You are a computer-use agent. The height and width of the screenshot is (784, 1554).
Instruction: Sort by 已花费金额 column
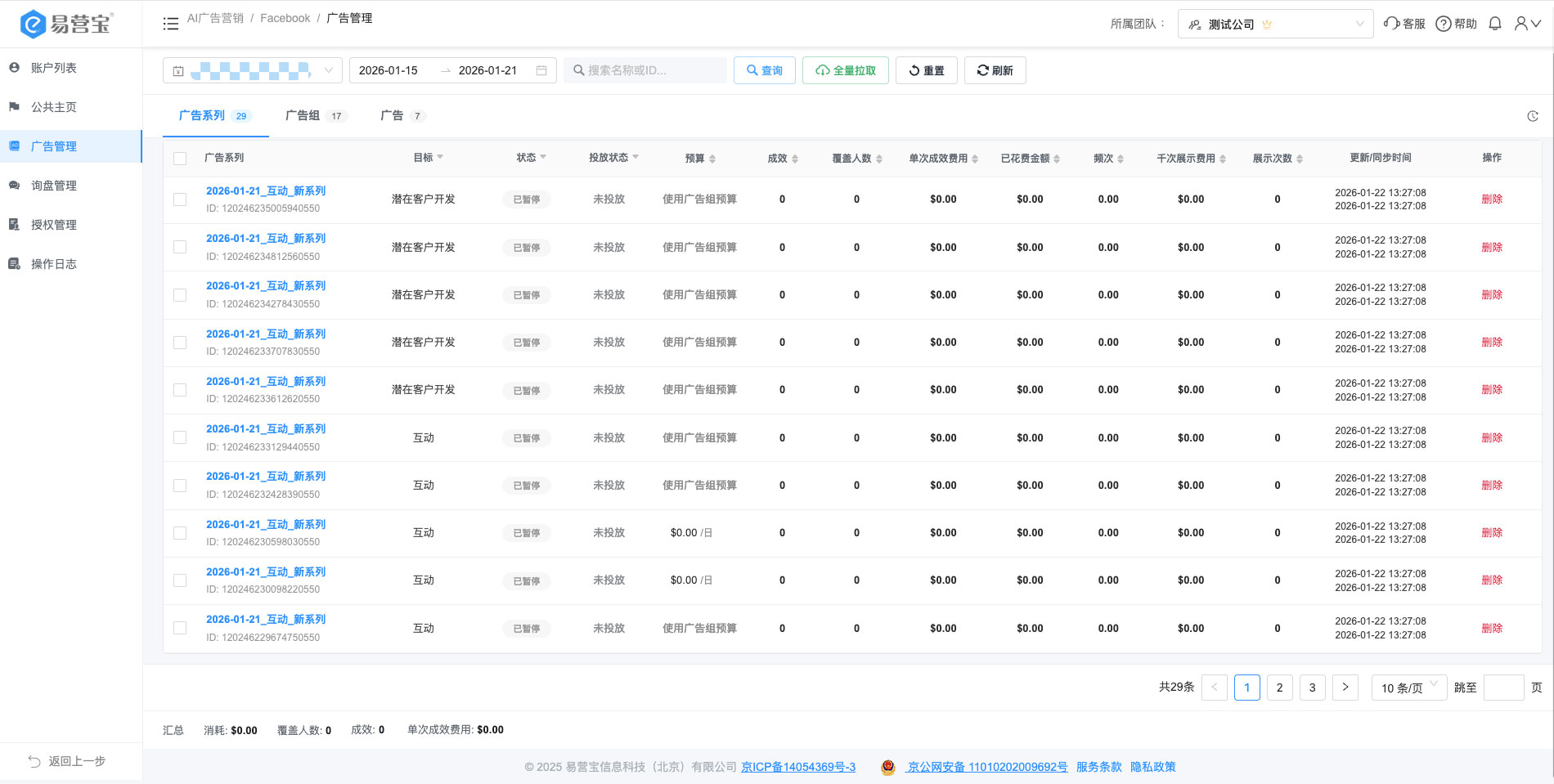tap(1030, 158)
